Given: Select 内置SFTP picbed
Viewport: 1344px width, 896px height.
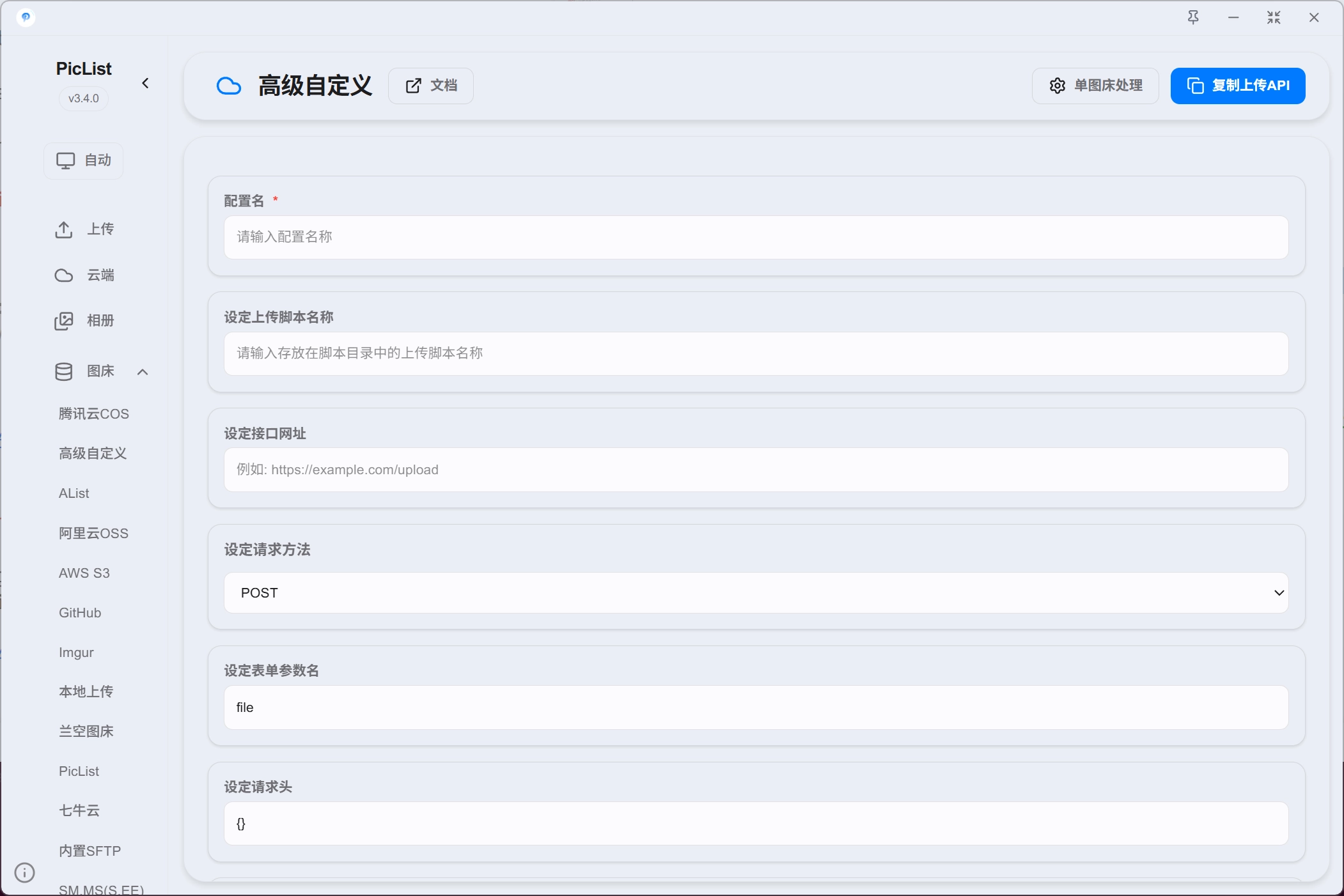Looking at the screenshot, I should [90, 851].
